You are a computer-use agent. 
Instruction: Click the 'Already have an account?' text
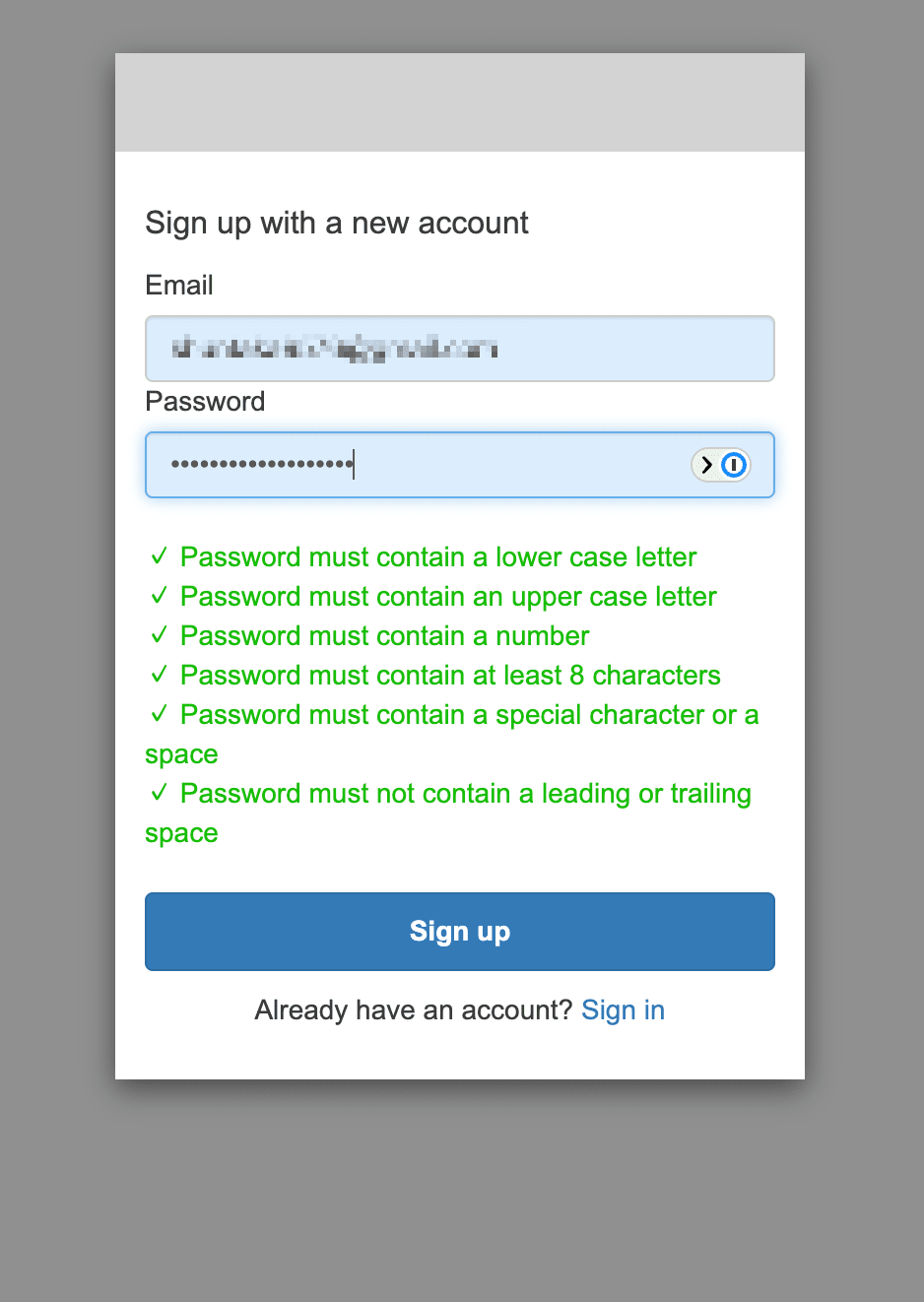coord(414,1010)
